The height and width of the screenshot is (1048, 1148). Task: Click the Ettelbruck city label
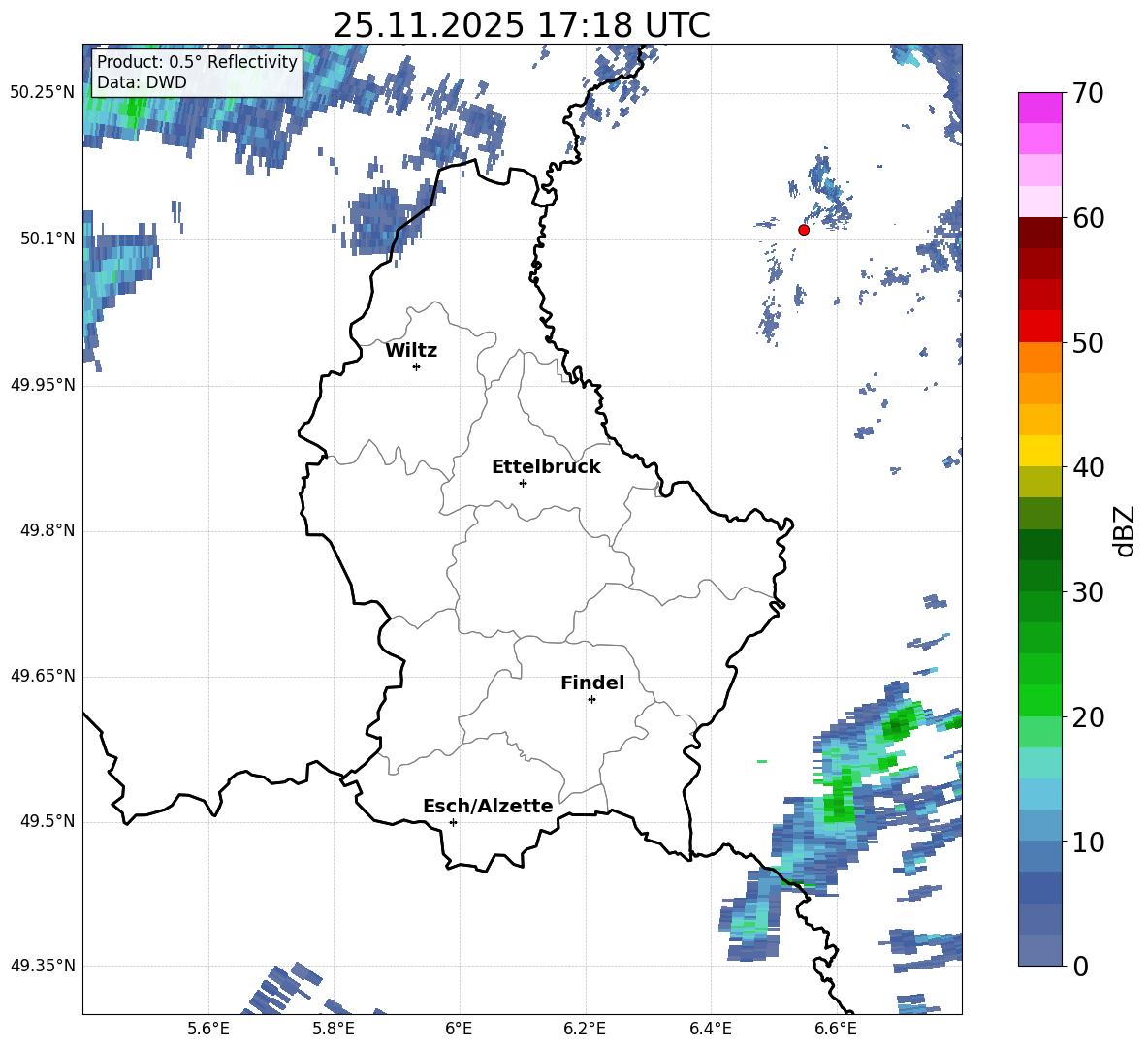click(546, 467)
